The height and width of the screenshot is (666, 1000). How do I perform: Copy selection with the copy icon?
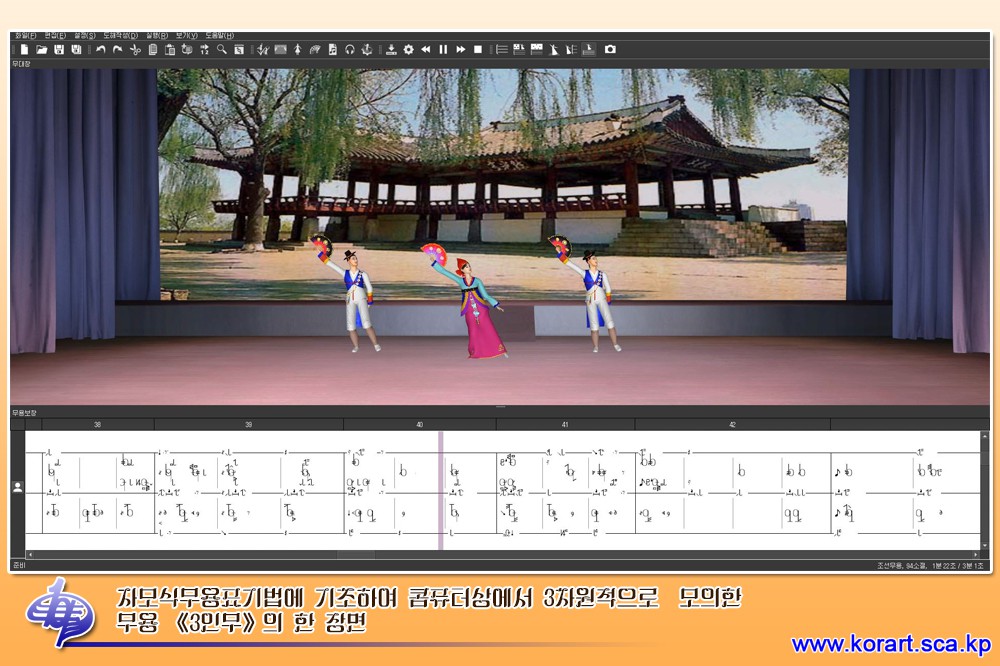coord(152,49)
